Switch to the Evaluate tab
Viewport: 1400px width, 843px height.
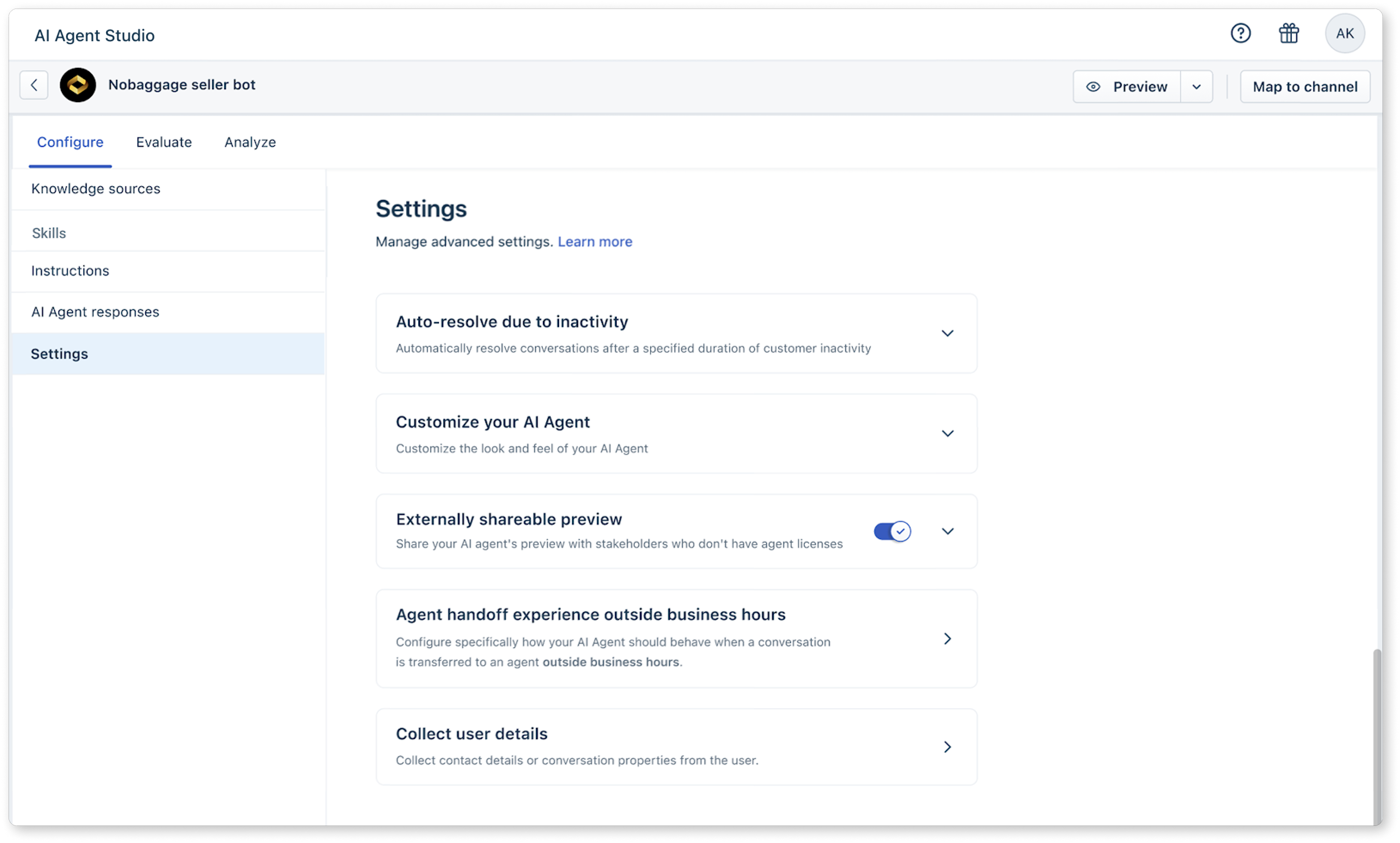tap(164, 142)
